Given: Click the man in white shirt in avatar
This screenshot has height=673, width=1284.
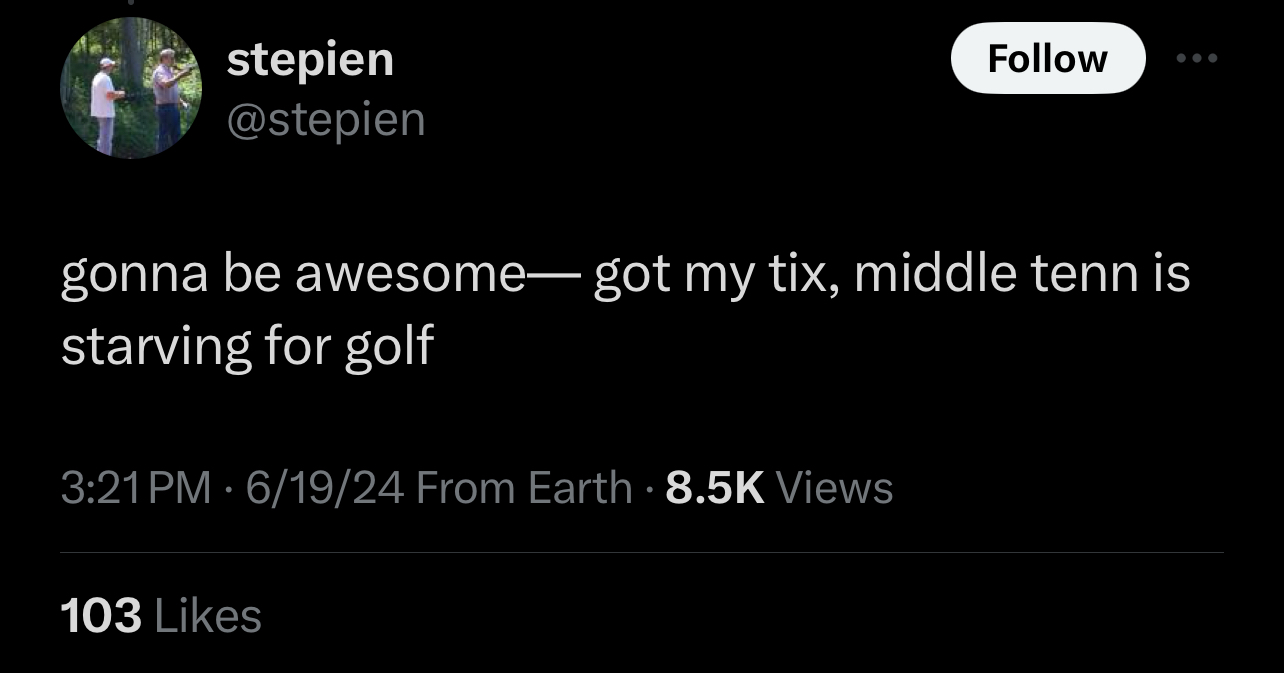Looking at the screenshot, I should [106, 106].
